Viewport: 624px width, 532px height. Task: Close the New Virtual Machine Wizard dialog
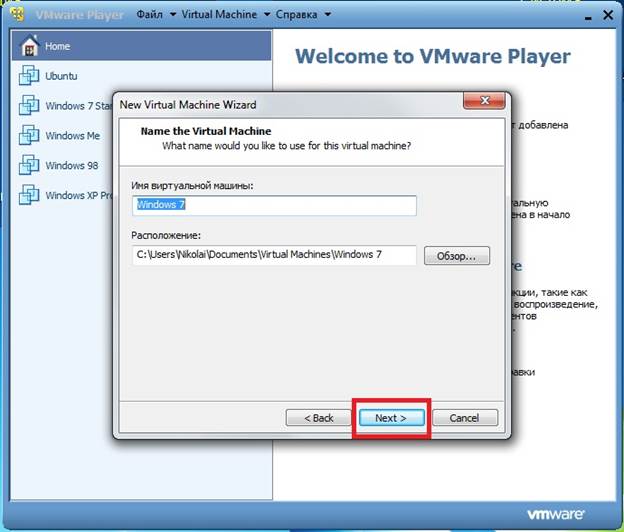click(484, 101)
